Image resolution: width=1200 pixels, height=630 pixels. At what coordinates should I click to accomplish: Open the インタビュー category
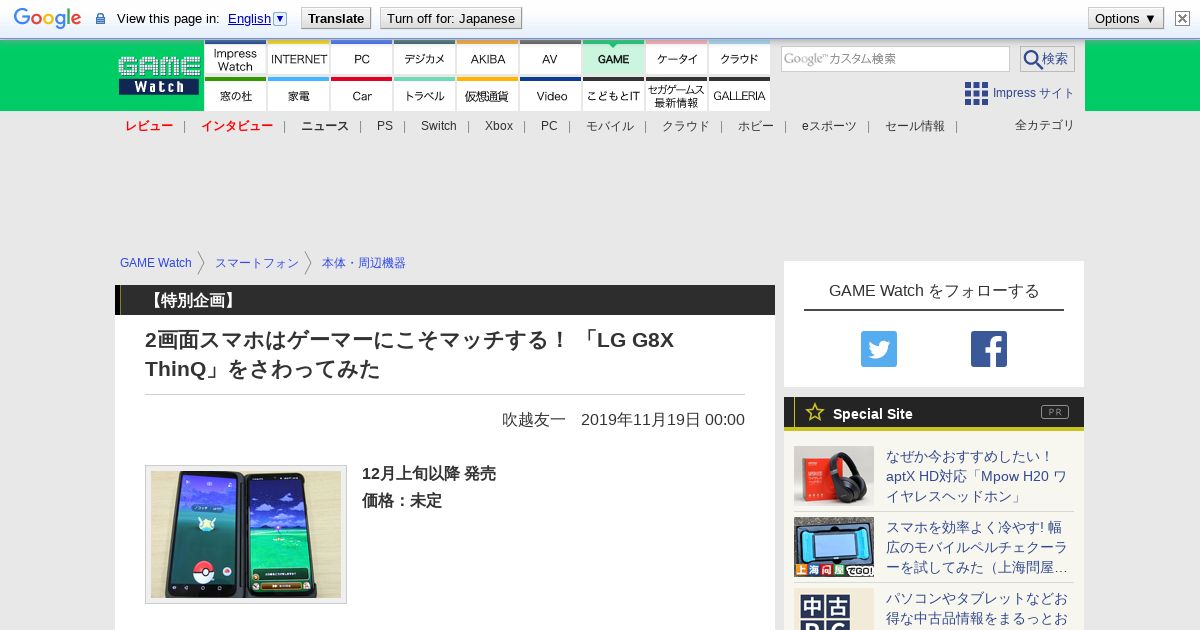tap(237, 126)
